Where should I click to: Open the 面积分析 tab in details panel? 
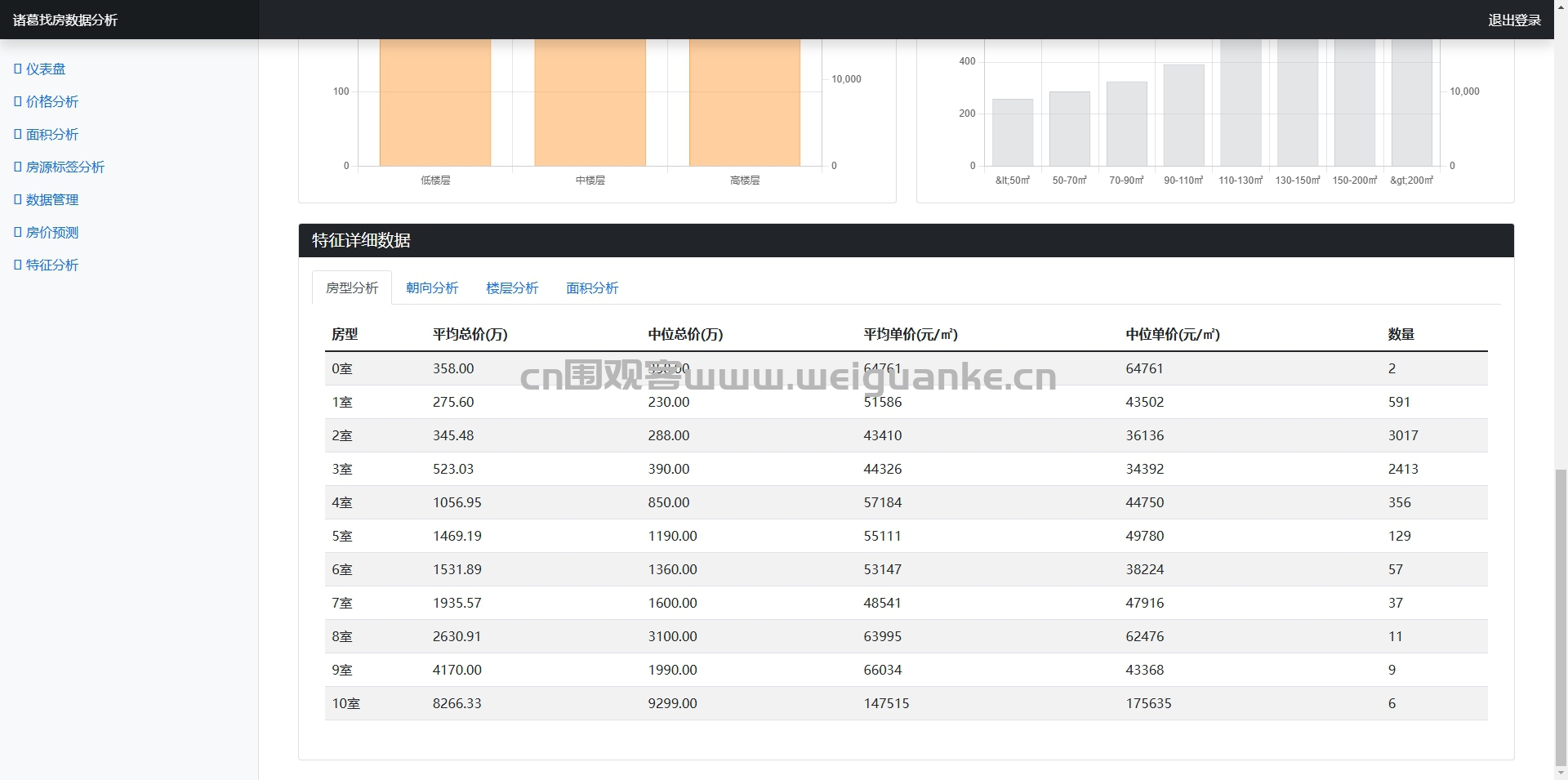point(592,287)
